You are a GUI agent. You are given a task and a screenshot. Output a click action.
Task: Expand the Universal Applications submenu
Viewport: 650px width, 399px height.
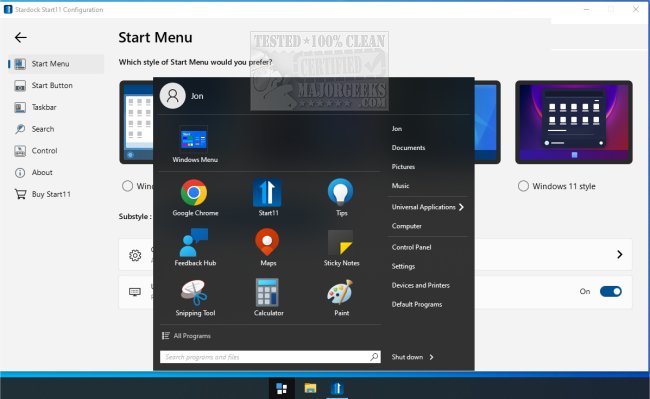[428, 207]
